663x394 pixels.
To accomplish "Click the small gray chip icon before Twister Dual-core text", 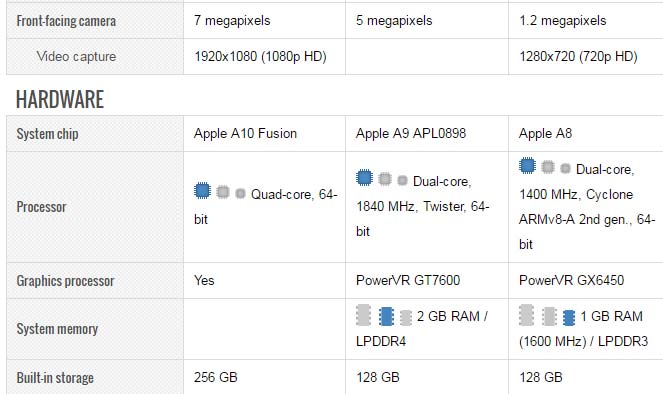I will point(402,181).
